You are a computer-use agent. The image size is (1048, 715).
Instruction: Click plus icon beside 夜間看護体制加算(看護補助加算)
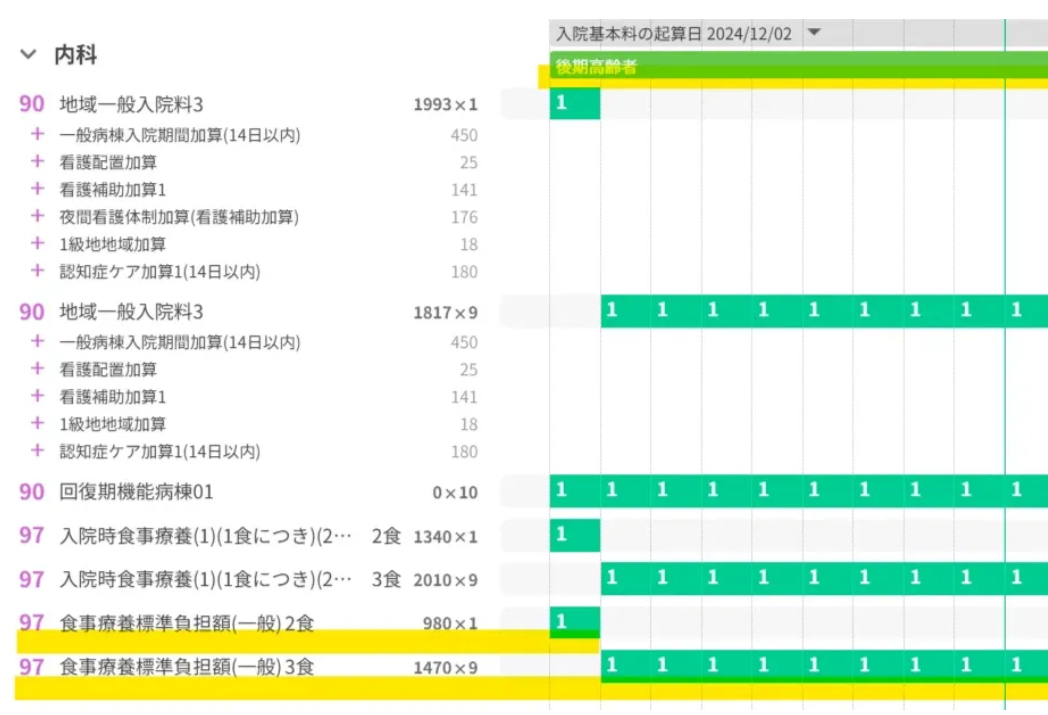tap(37, 217)
